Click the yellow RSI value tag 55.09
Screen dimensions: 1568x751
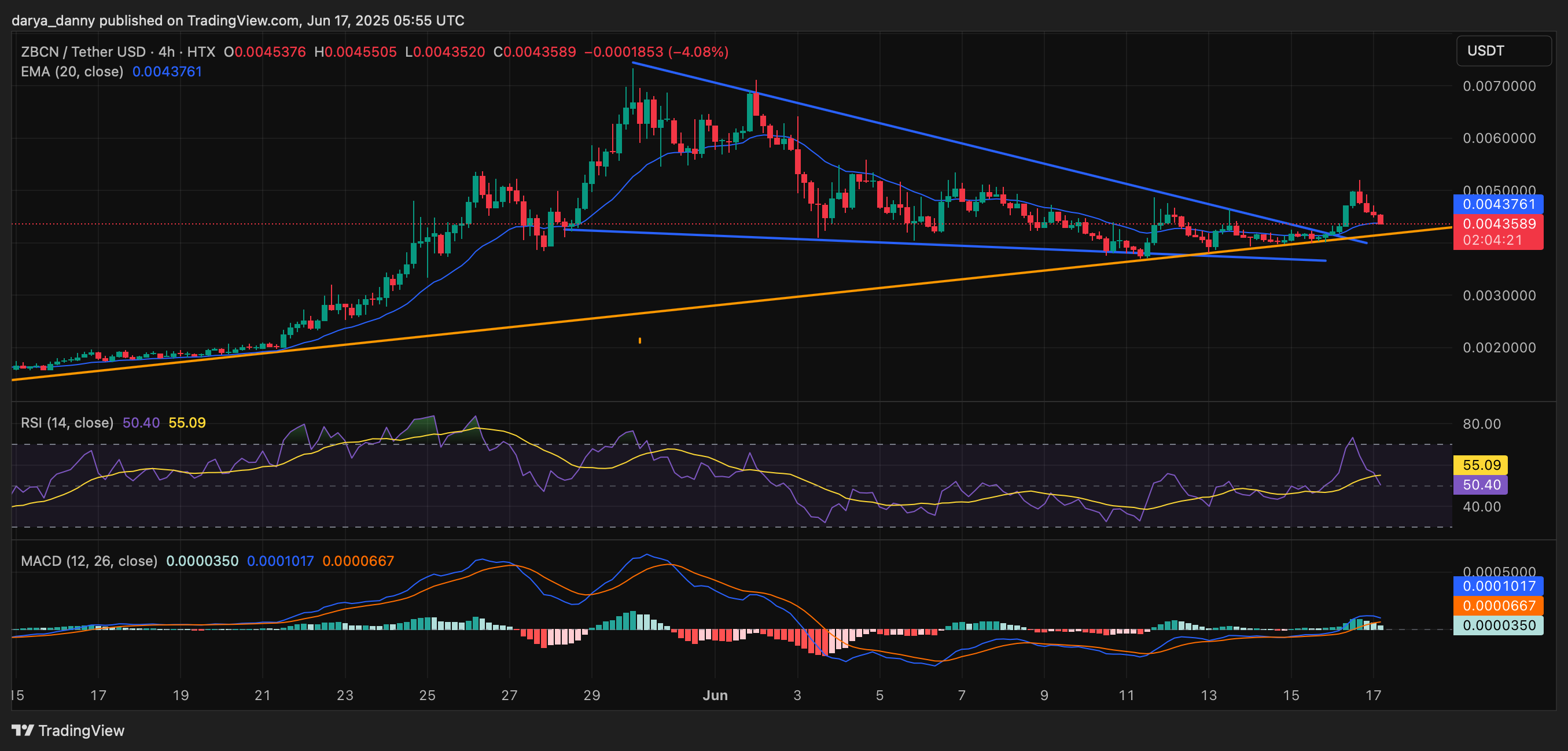(1481, 465)
